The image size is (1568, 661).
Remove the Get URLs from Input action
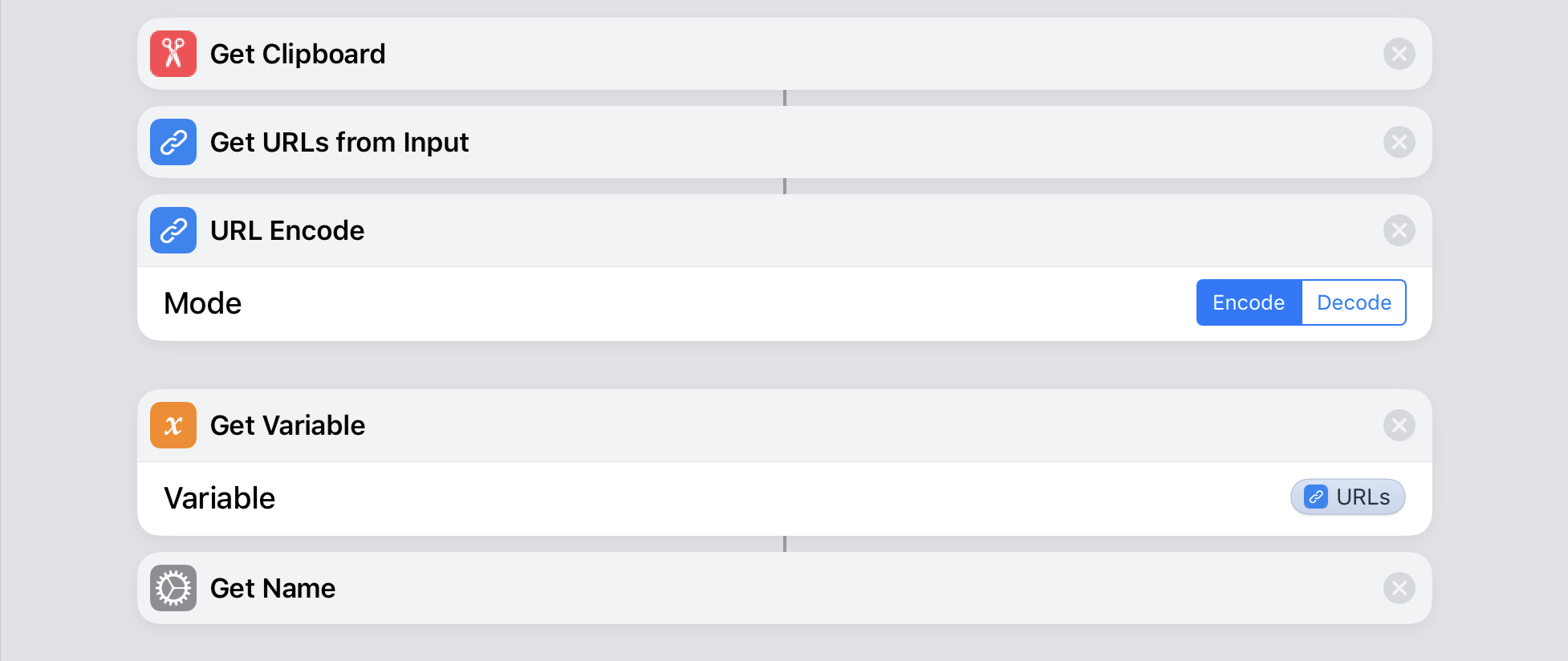[1399, 142]
